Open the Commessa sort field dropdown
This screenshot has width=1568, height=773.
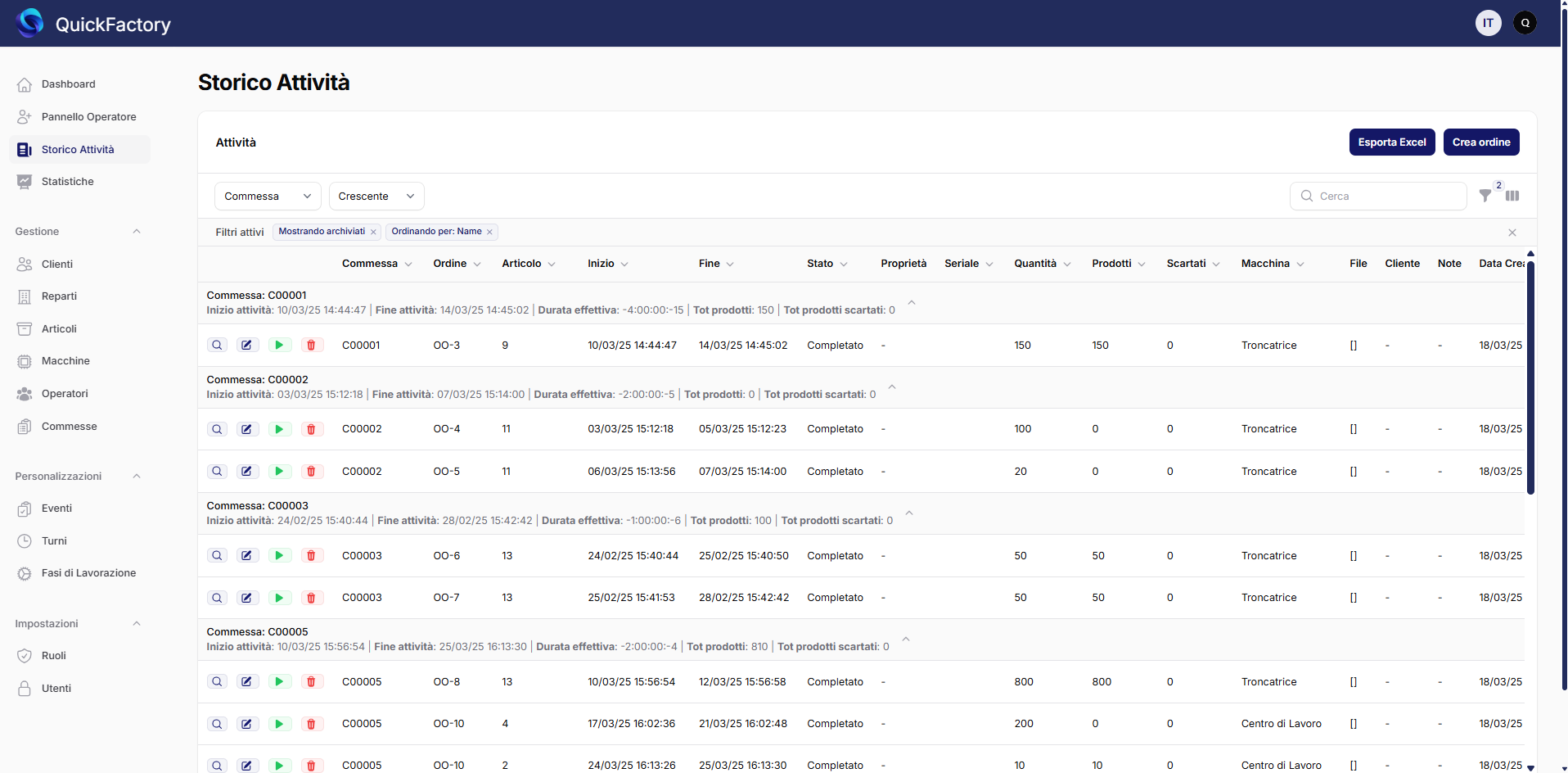[268, 197]
